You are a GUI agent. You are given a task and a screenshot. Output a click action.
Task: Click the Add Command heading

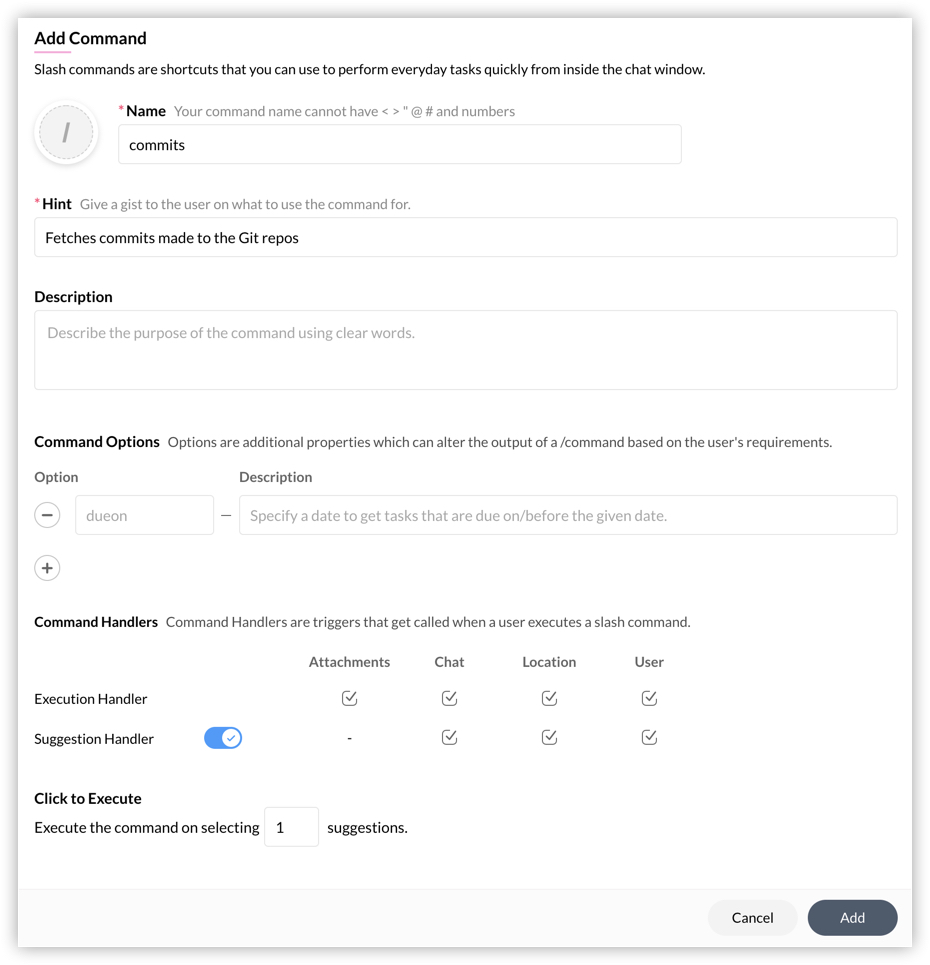[90, 38]
